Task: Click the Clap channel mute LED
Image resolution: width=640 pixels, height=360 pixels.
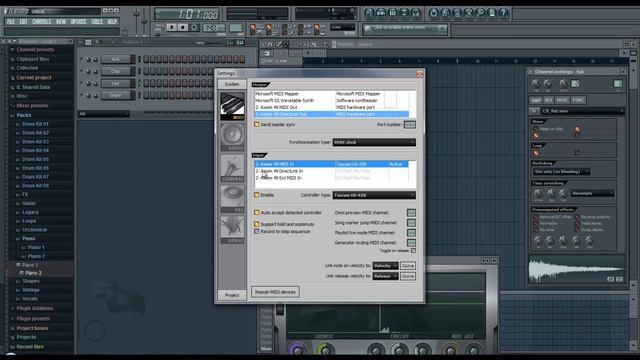Action: click(81, 71)
